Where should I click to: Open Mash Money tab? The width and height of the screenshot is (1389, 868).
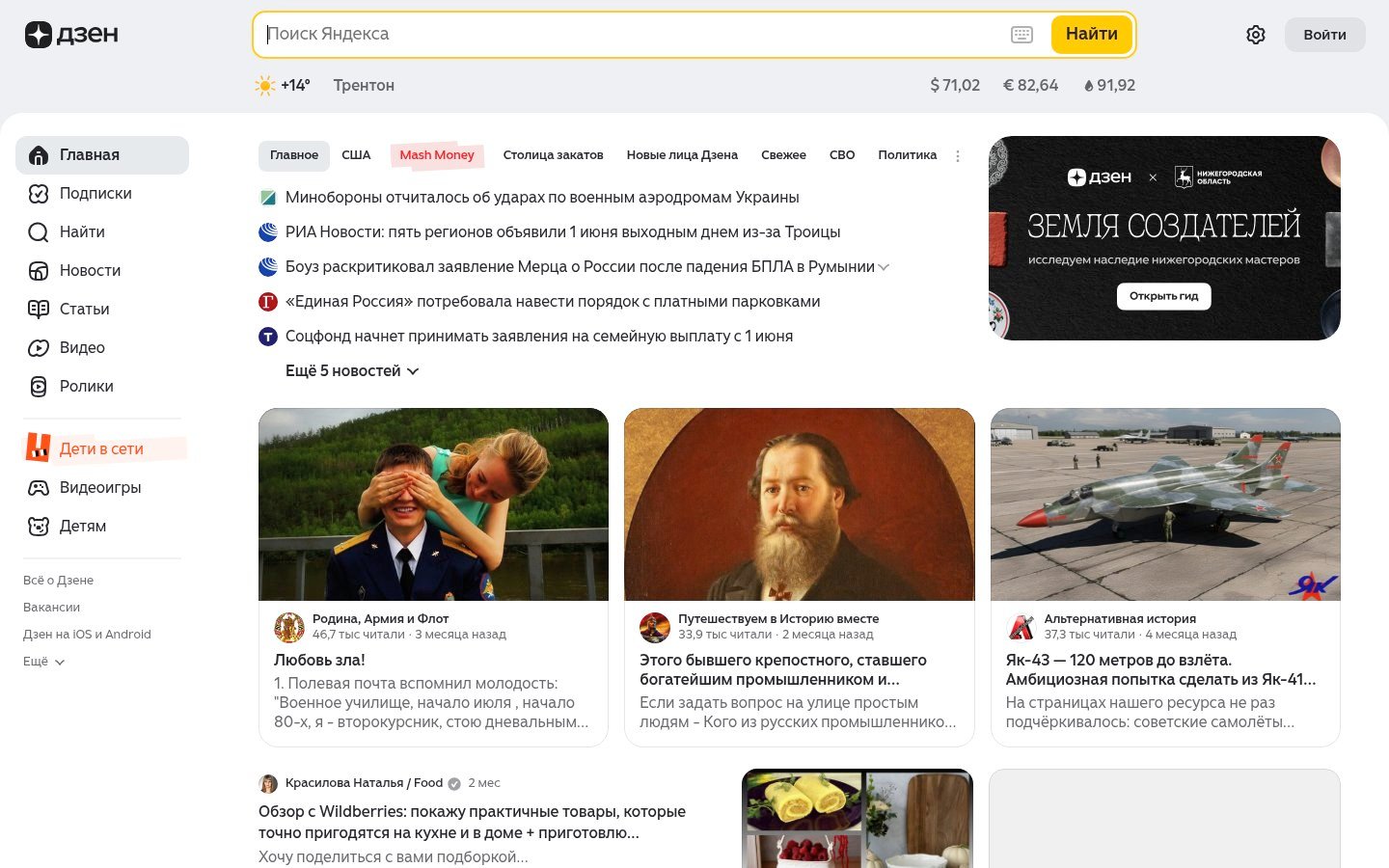[437, 155]
